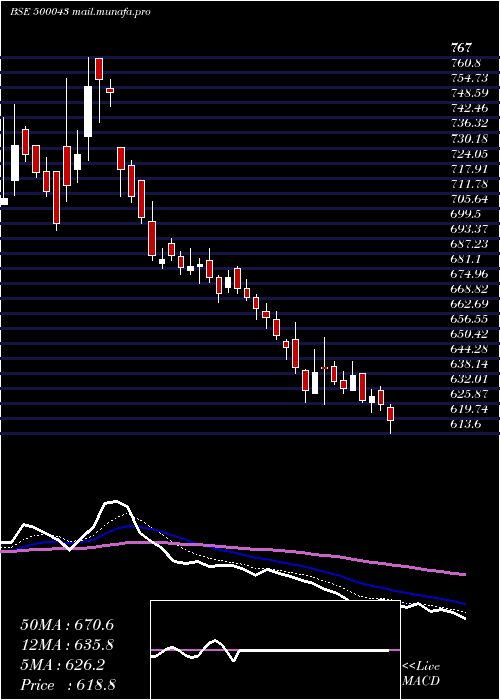
Task: Click the 12MA : 635.8 readout
Action: [x=67, y=645]
